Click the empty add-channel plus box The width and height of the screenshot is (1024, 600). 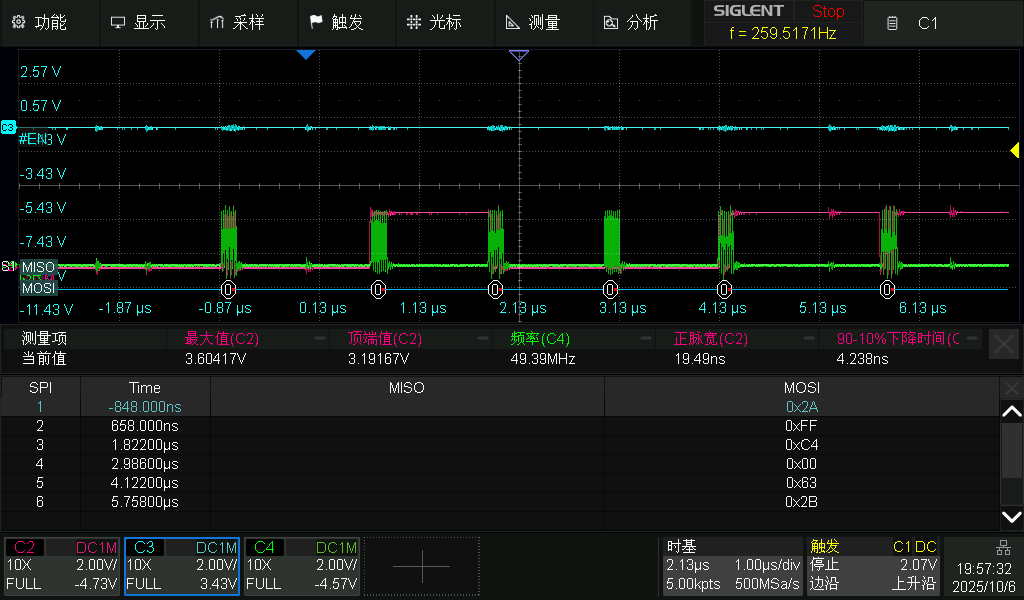421,566
